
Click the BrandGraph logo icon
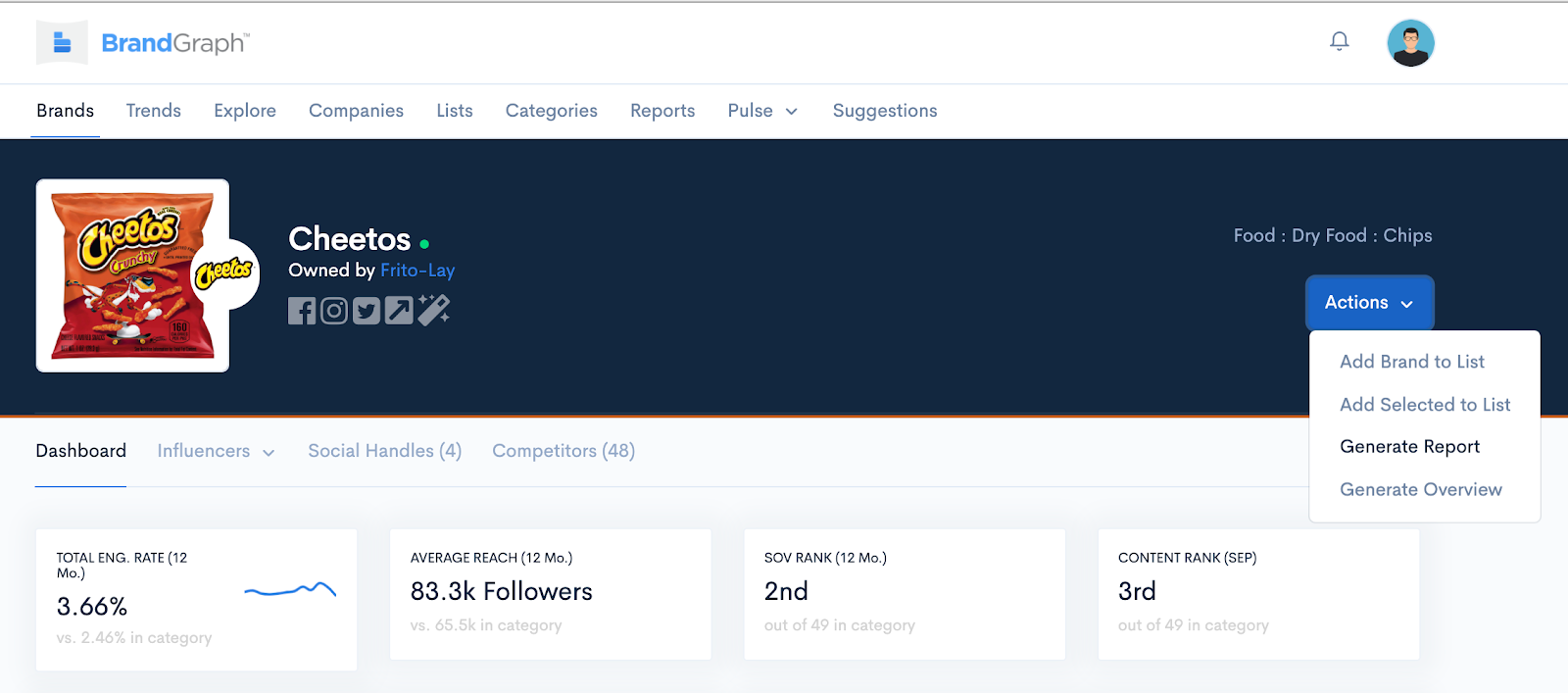(x=62, y=42)
